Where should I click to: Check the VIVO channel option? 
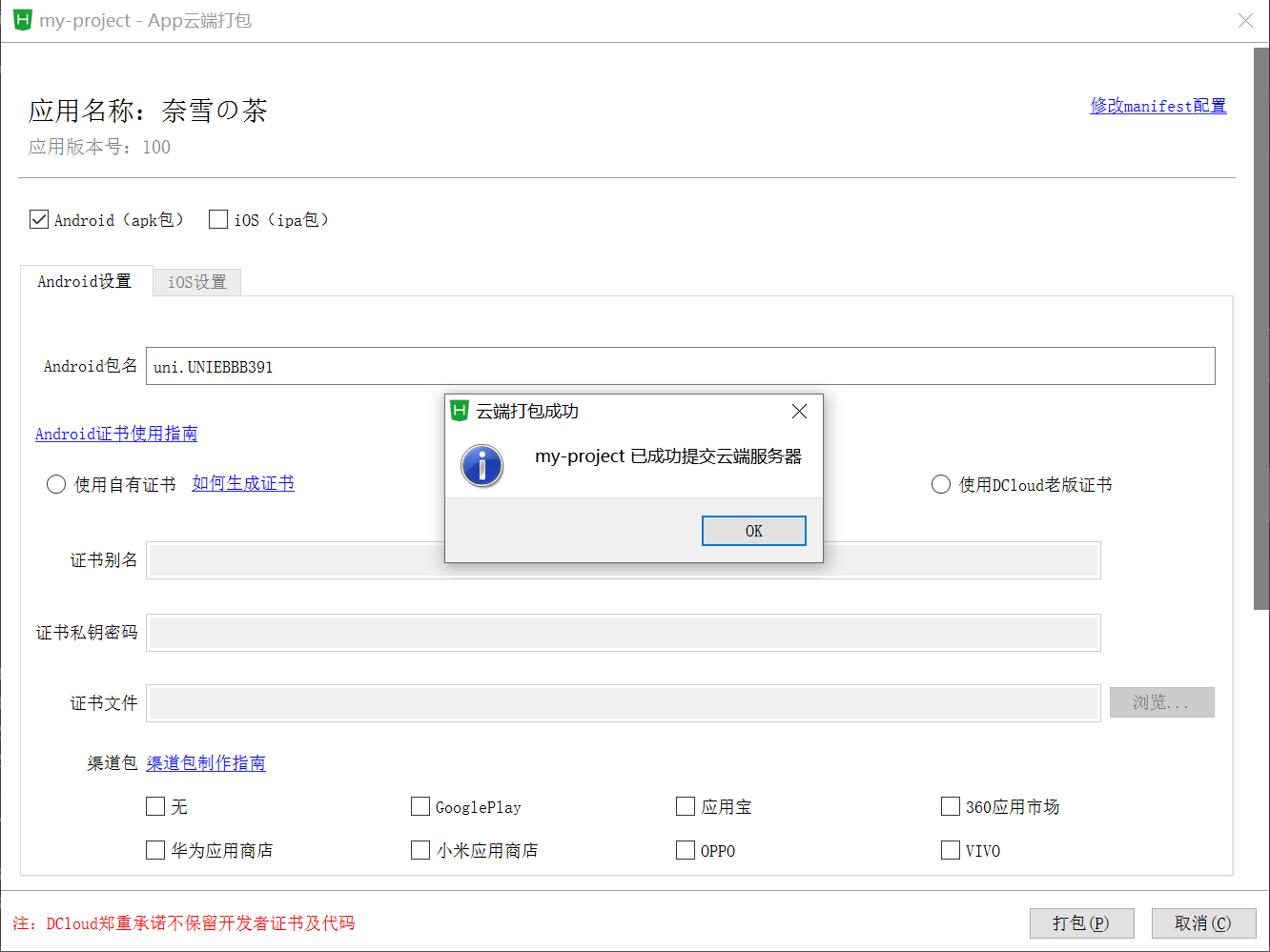(x=951, y=850)
